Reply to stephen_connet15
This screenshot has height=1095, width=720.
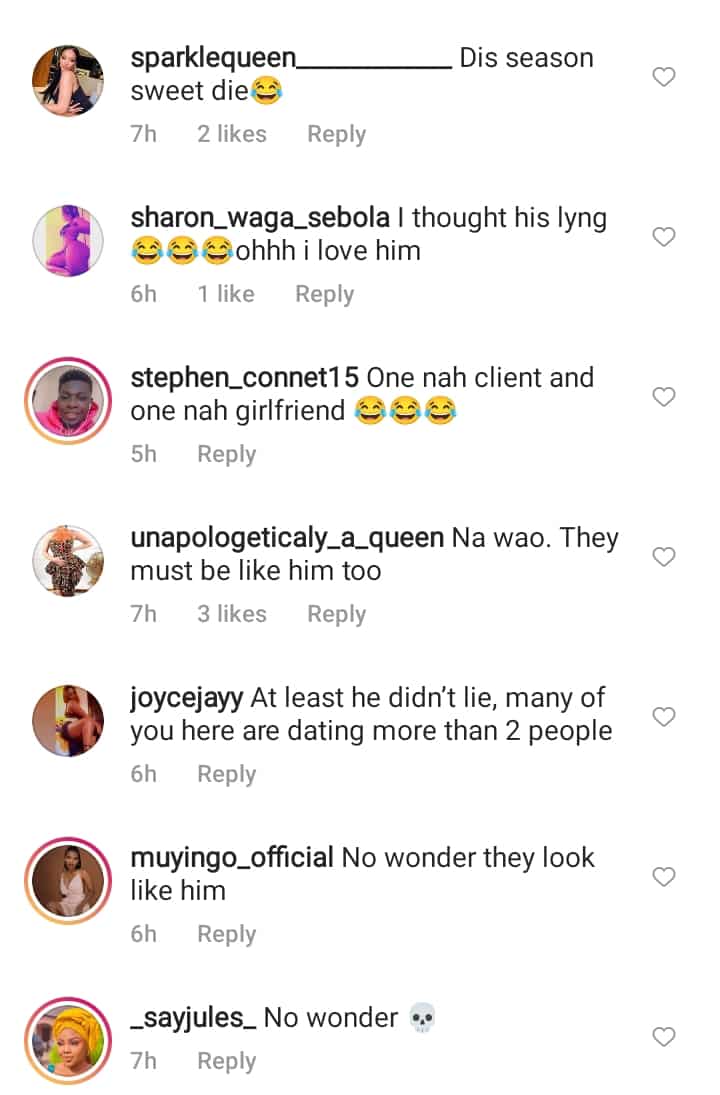click(226, 454)
